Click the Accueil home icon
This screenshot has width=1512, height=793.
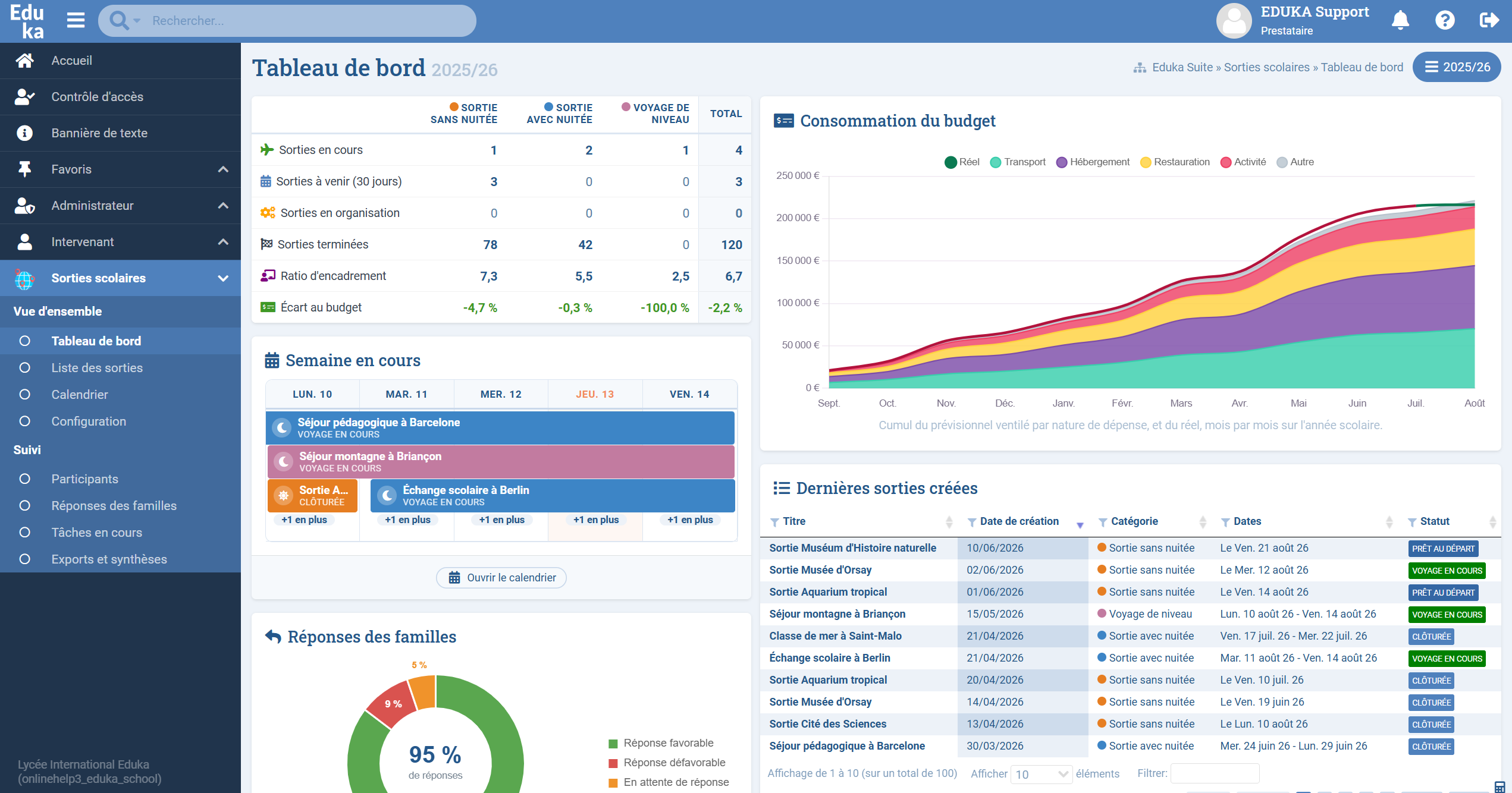24,61
